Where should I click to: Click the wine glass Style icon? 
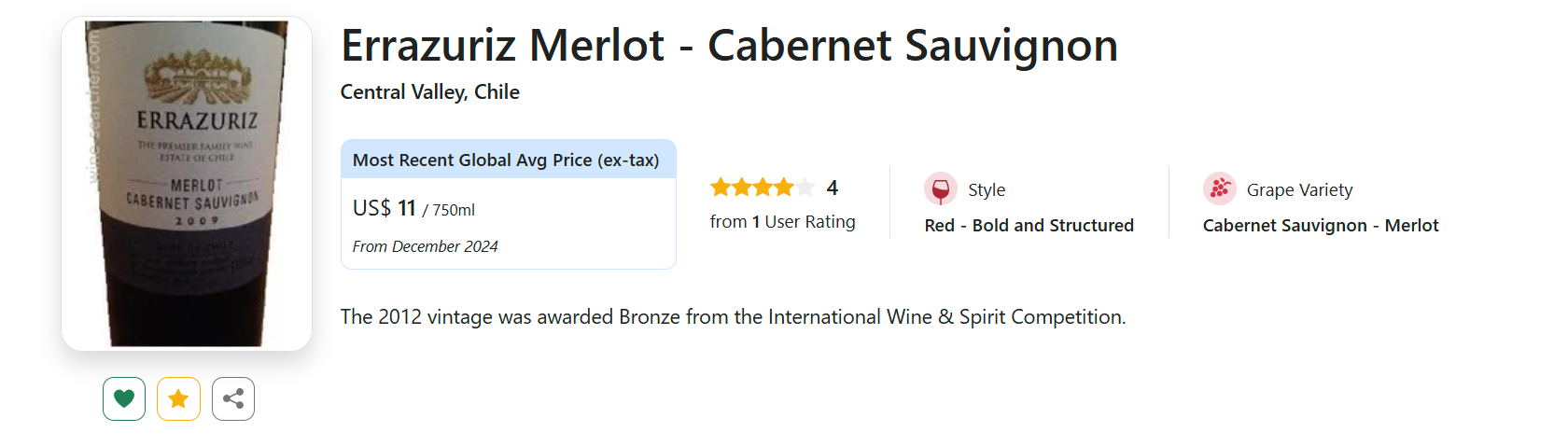(940, 189)
